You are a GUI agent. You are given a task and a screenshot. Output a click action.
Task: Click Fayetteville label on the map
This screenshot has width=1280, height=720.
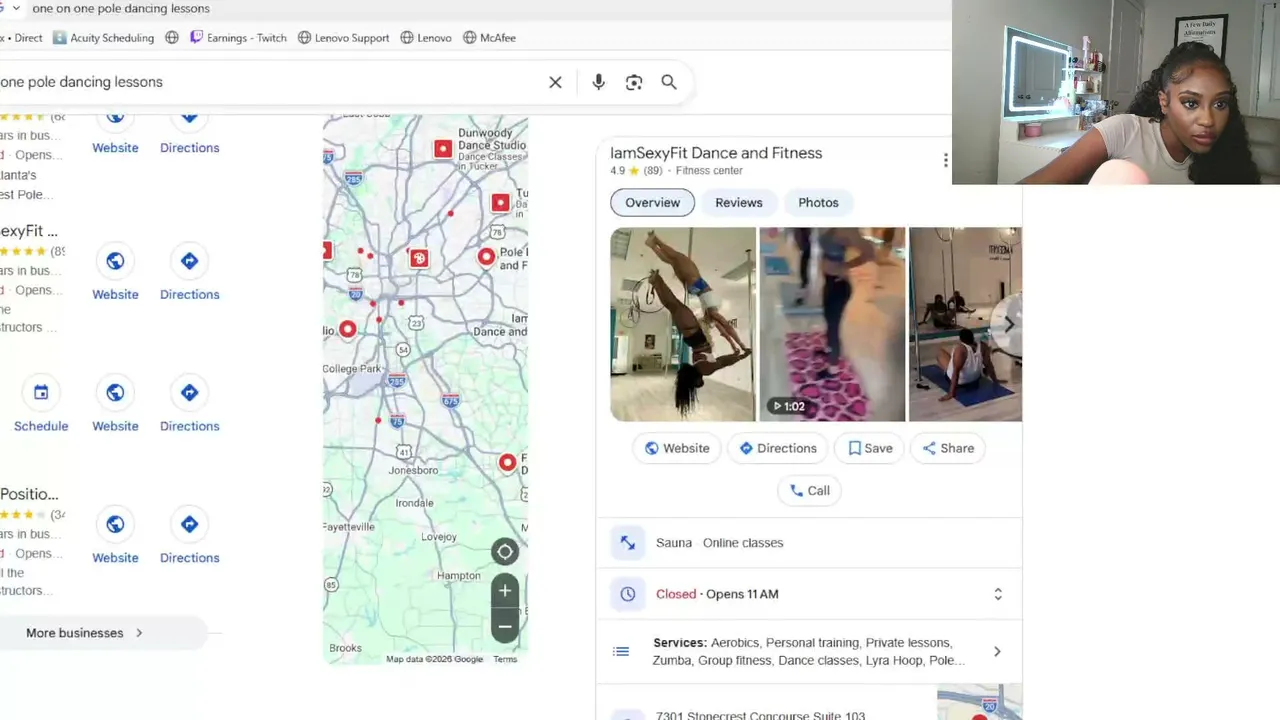[x=349, y=527]
